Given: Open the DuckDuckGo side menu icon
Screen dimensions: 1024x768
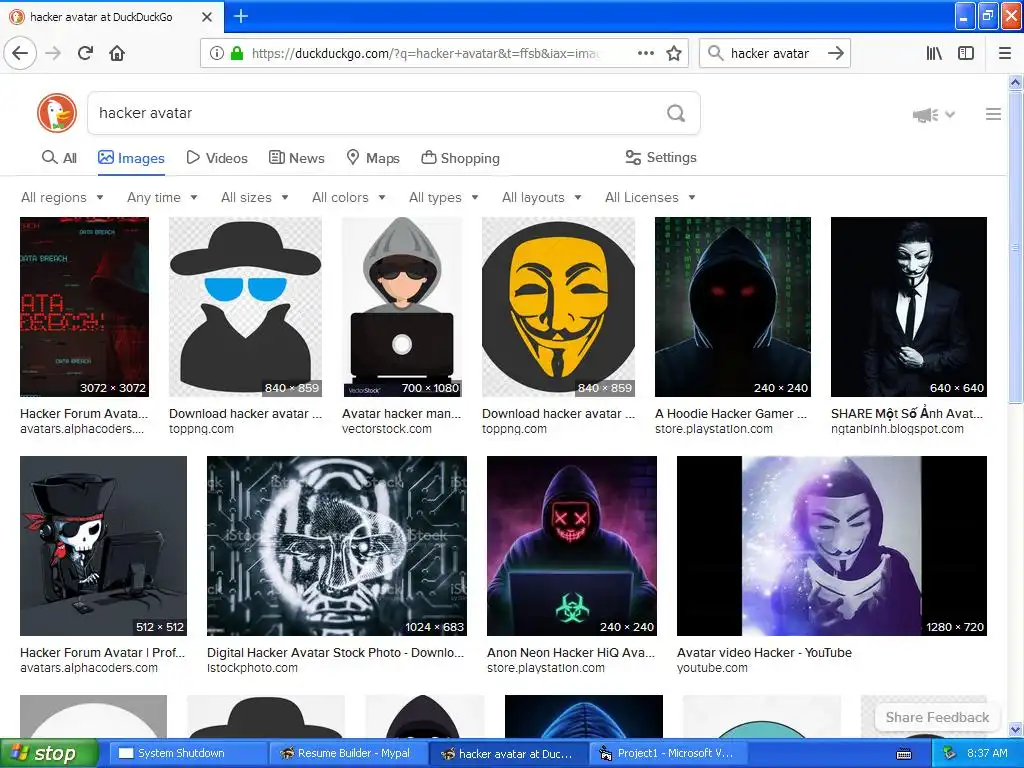Looking at the screenshot, I should 993,114.
